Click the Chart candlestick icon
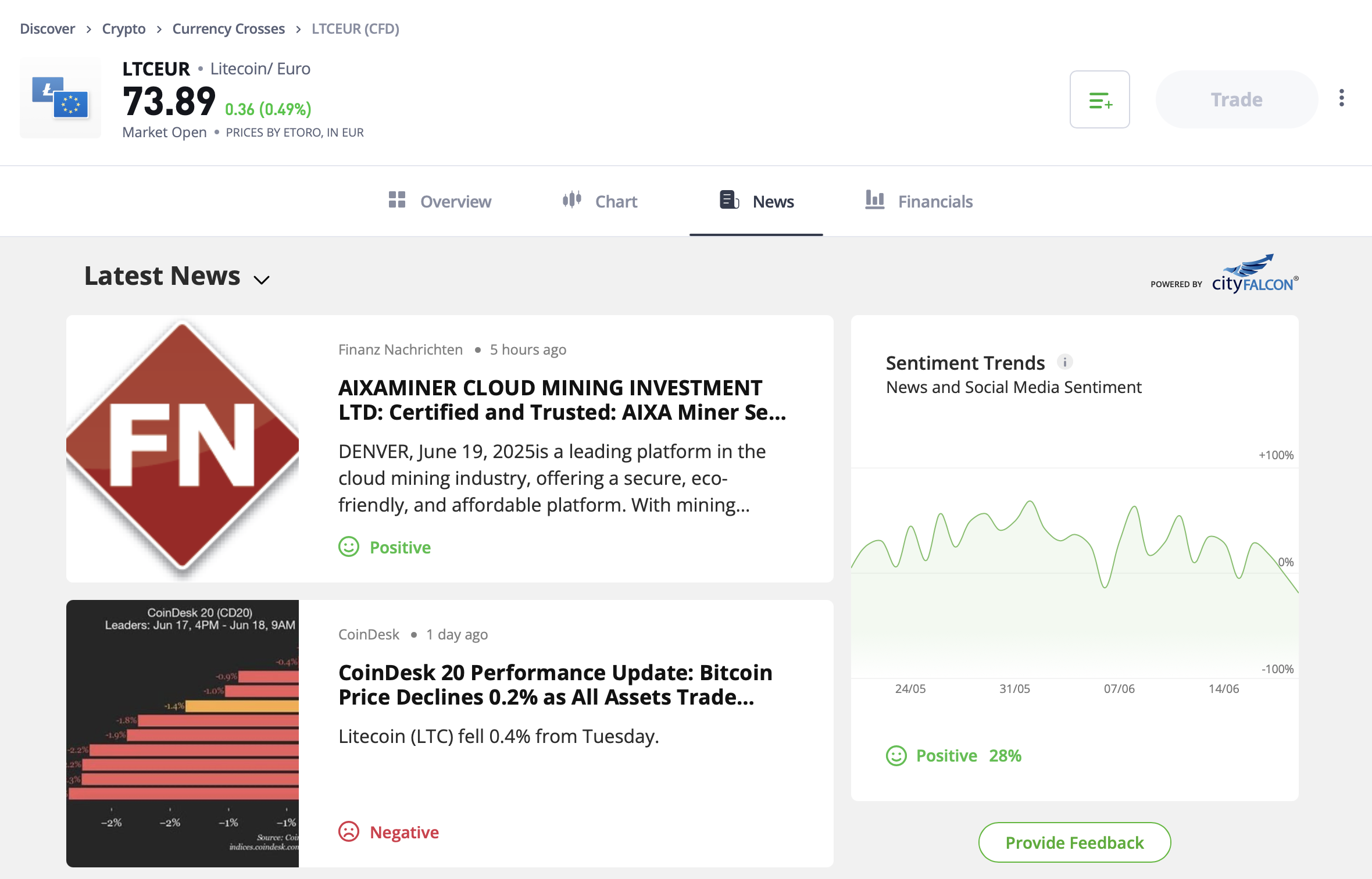1372x879 pixels. coord(572,199)
